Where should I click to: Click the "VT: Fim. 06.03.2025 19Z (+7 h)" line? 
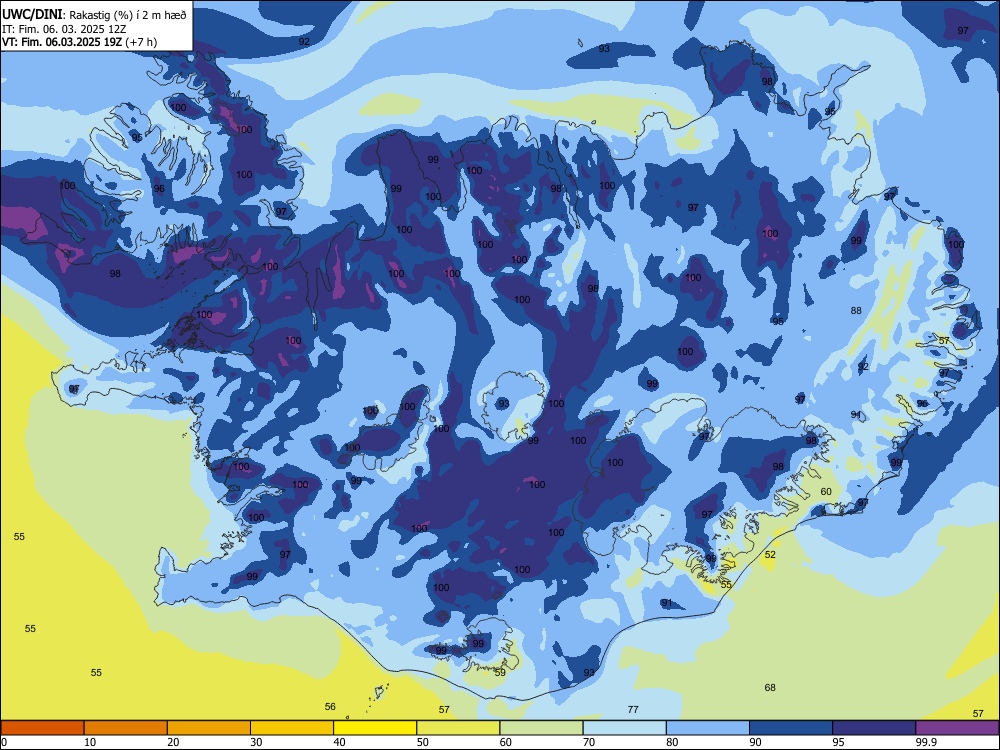[x=80, y=42]
